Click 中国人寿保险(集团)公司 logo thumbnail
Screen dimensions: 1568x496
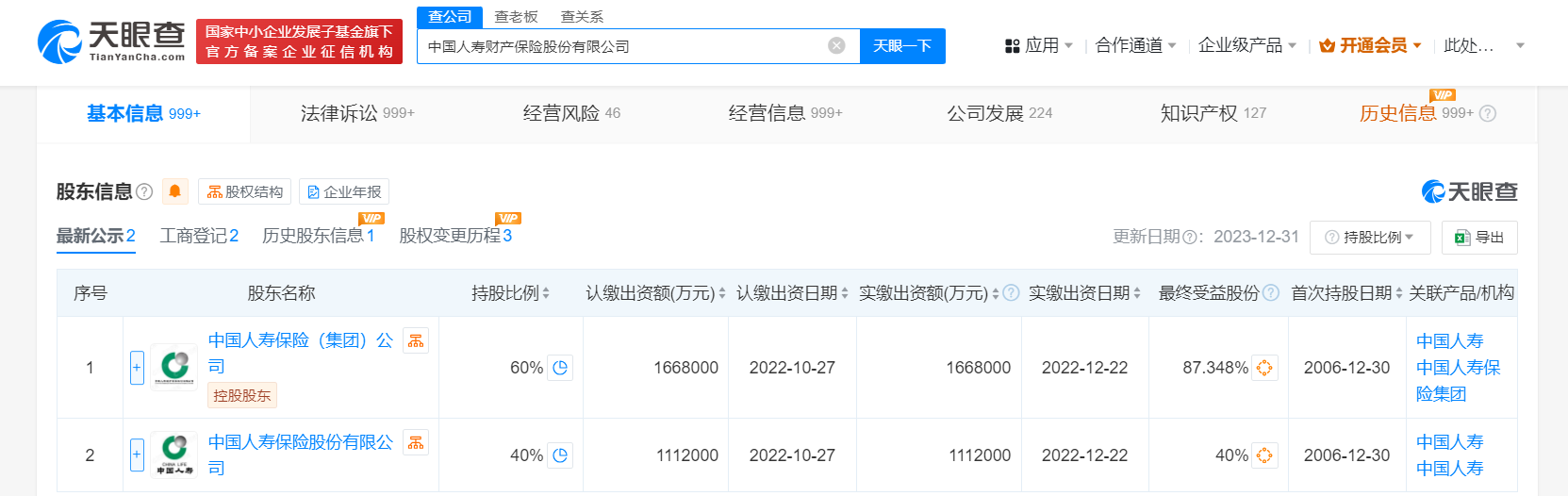coord(174,367)
